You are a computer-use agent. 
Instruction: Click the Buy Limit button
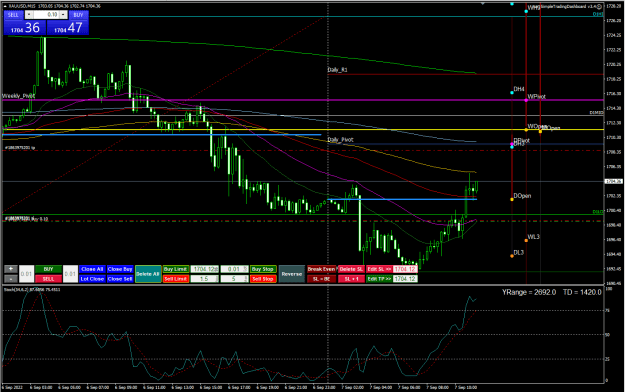[175, 269]
